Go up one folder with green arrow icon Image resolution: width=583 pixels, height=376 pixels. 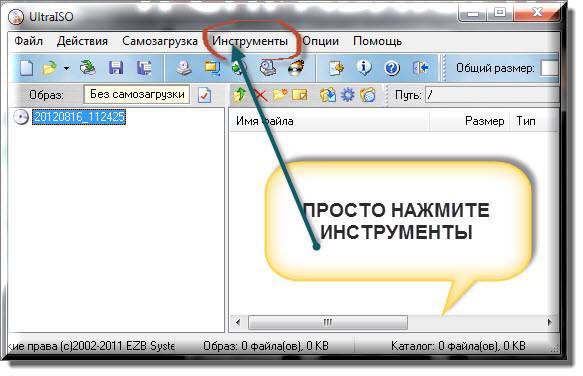click(239, 95)
